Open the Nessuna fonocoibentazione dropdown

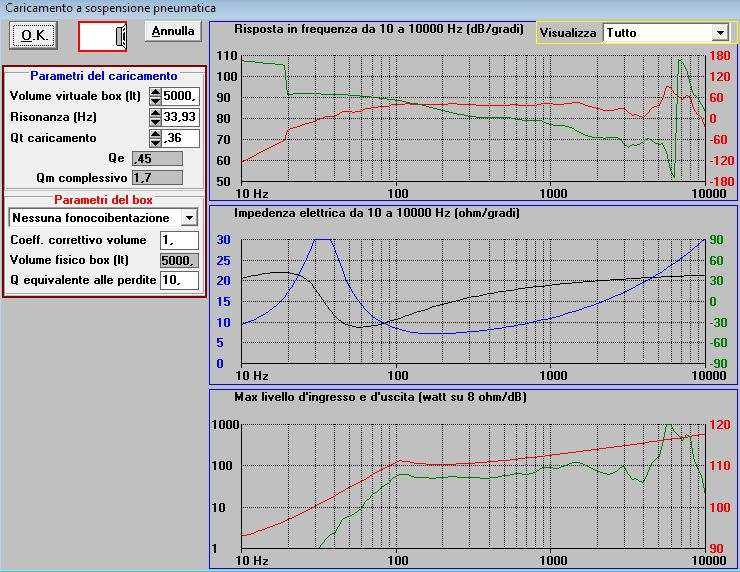[x=103, y=218]
